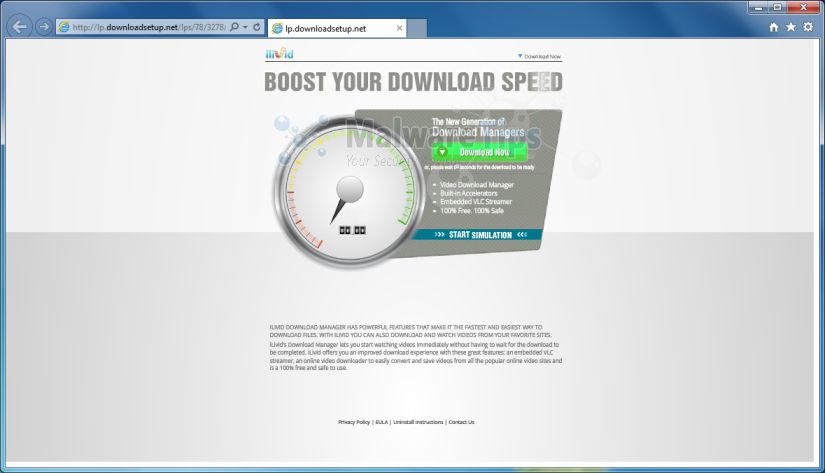Screen dimensions: 825x473
Task: Select the lp.downloadsetup.net tab
Action: coord(337,28)
